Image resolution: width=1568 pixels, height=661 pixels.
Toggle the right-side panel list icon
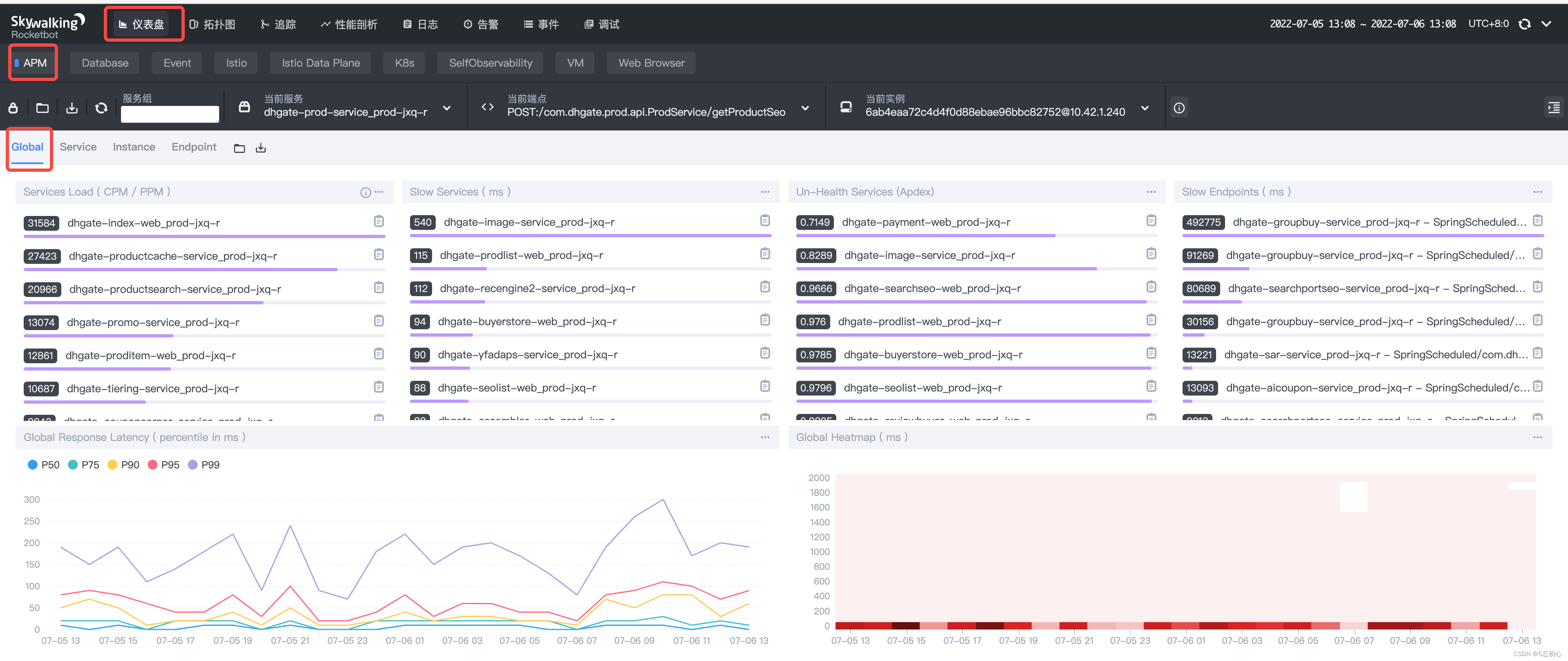pos(1553,108)
